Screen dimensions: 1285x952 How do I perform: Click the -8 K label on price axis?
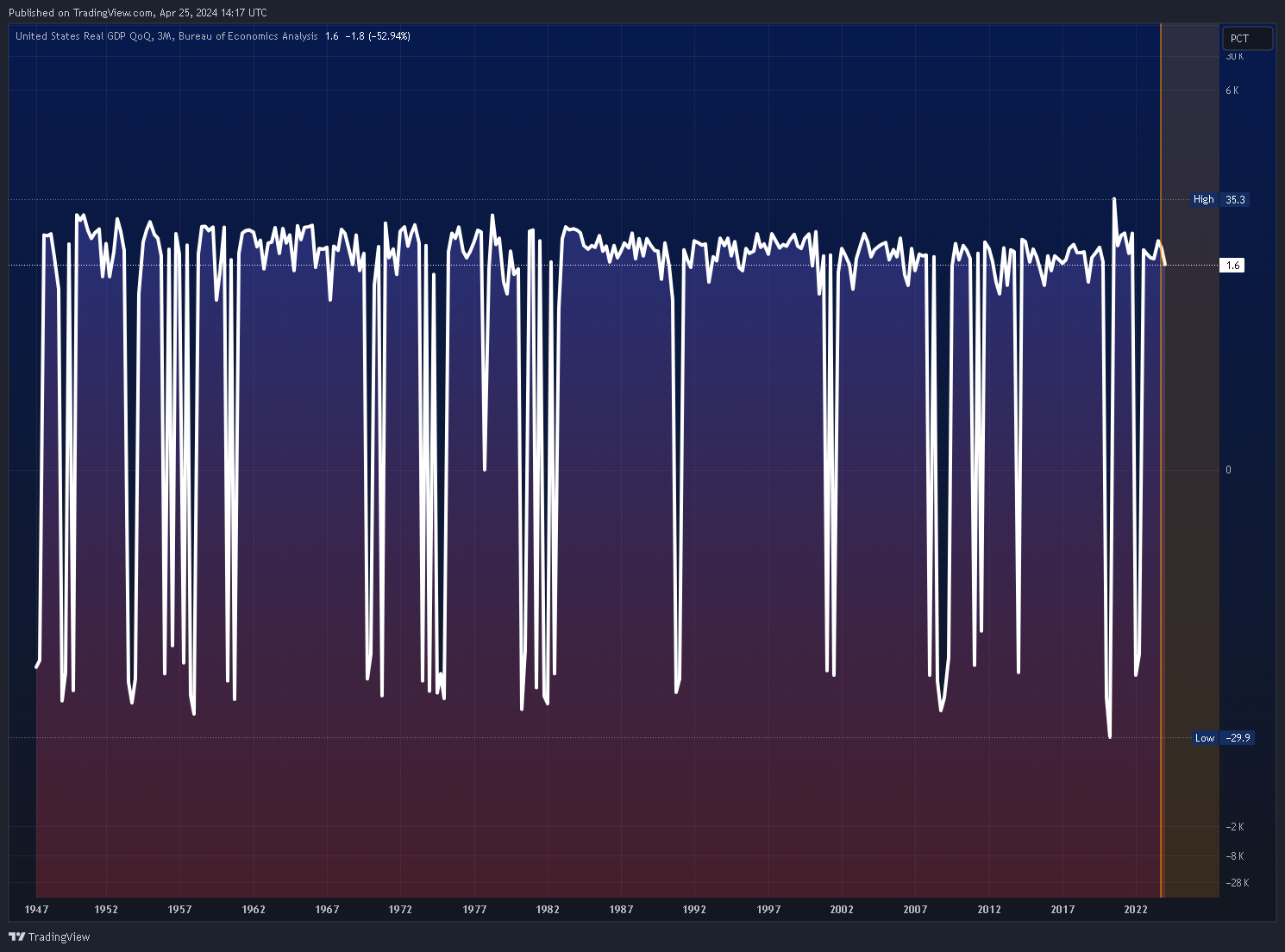pyautogui.click(x=1235, y=856)
